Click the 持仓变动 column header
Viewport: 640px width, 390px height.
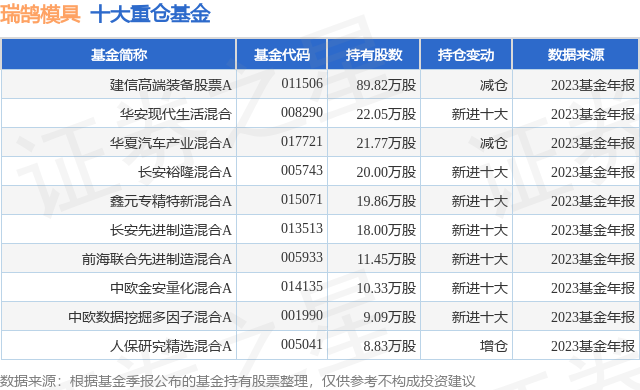coord(466,55)
